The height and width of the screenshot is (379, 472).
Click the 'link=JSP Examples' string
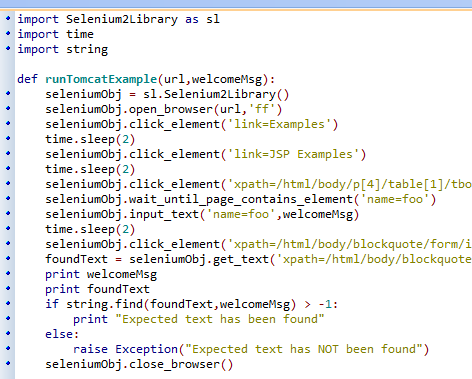click(293, 154)
